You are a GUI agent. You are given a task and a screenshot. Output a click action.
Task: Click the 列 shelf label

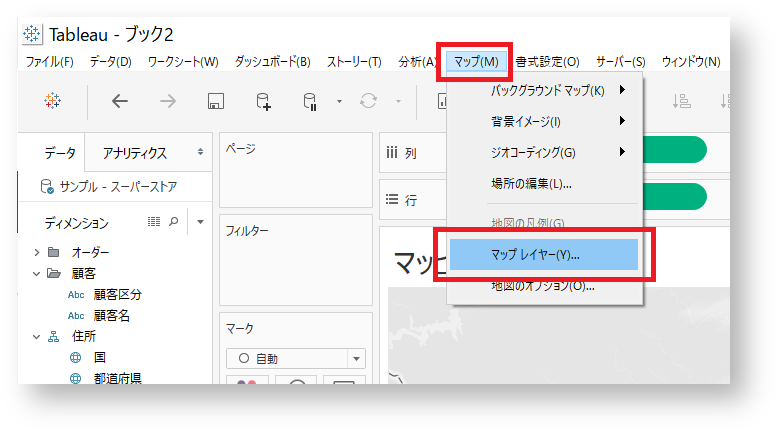click(x=410, y=153)
